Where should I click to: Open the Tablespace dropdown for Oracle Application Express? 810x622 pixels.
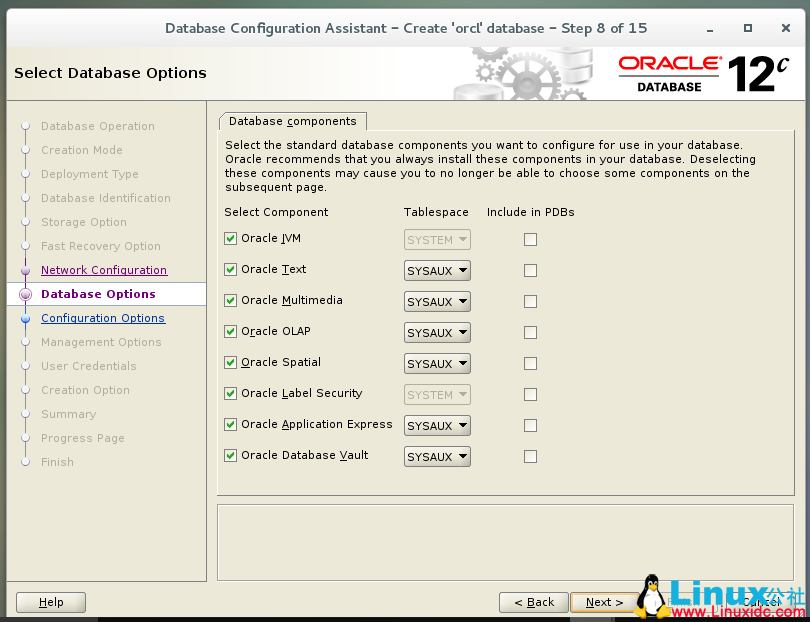pos(436,425)
